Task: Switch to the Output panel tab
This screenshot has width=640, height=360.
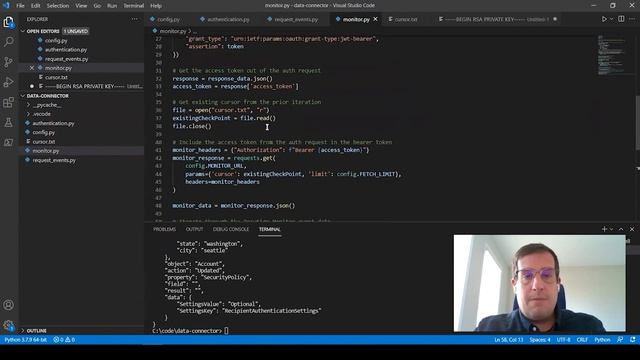Action: (x=194, y=229)
